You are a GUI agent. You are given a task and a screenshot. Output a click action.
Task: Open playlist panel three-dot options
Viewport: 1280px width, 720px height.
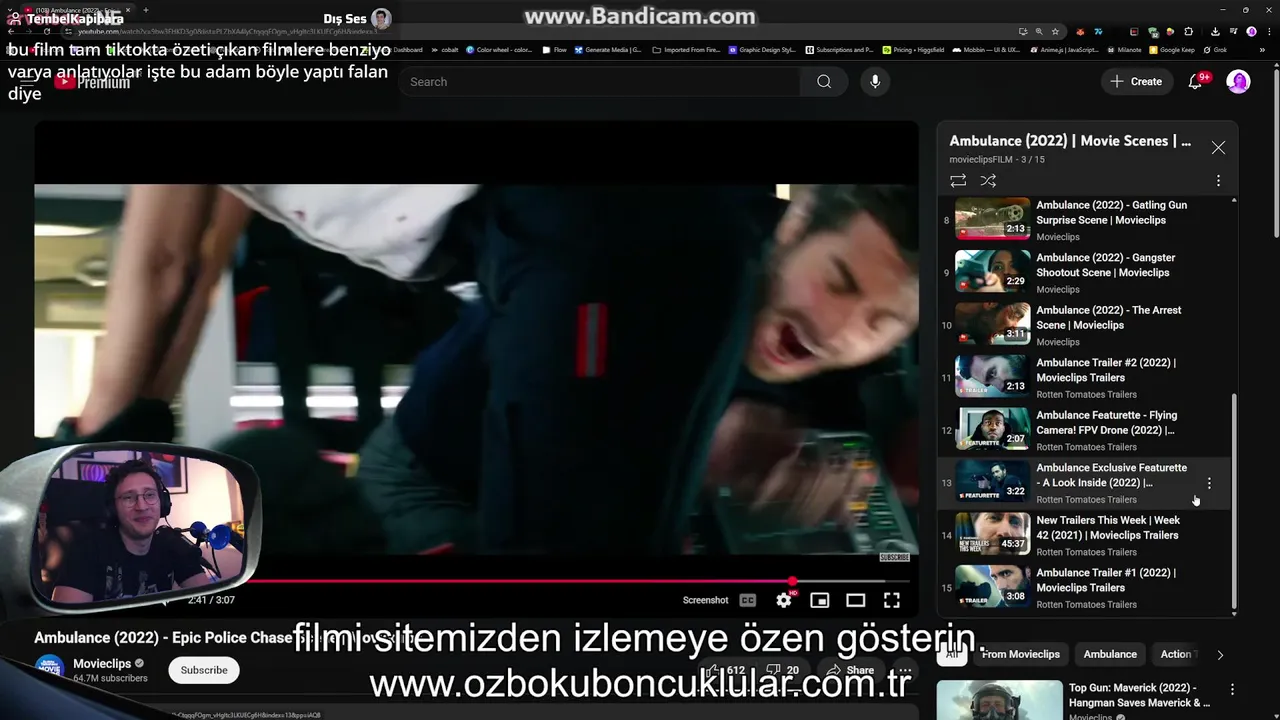(1218, 181)
